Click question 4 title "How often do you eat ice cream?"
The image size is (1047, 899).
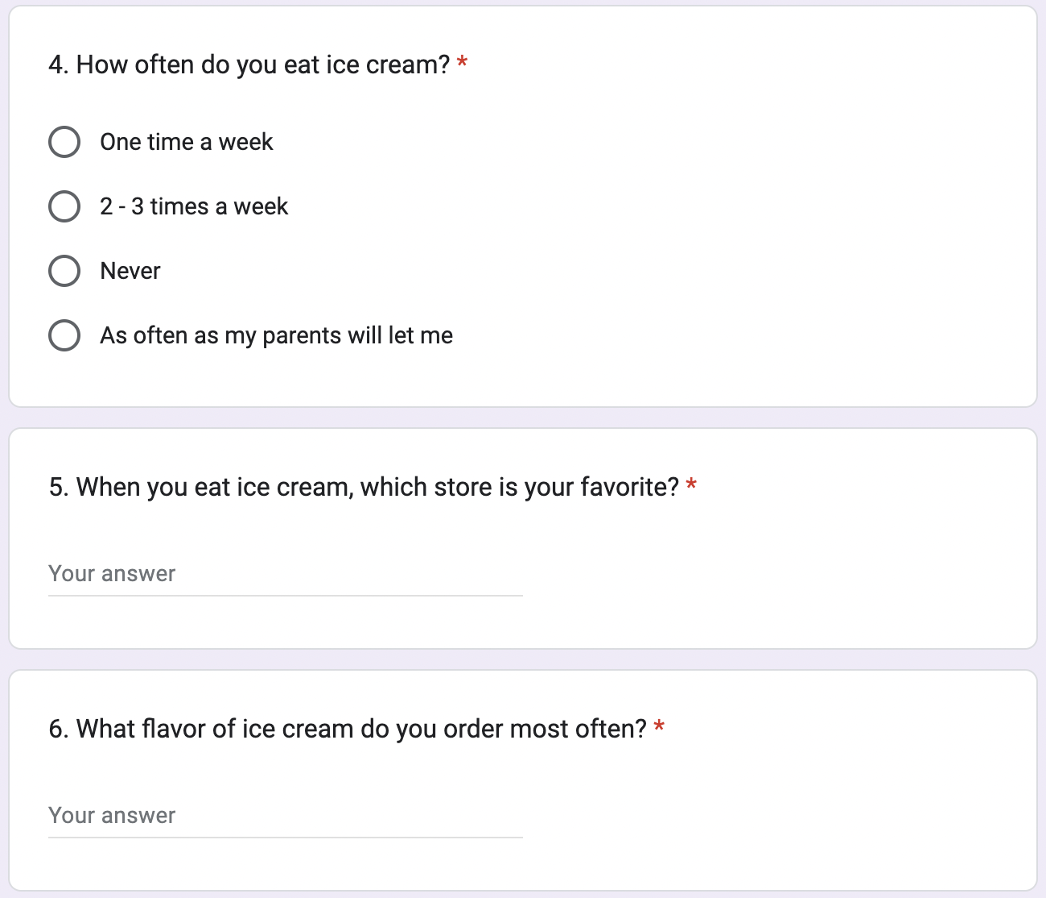point(249,65)
